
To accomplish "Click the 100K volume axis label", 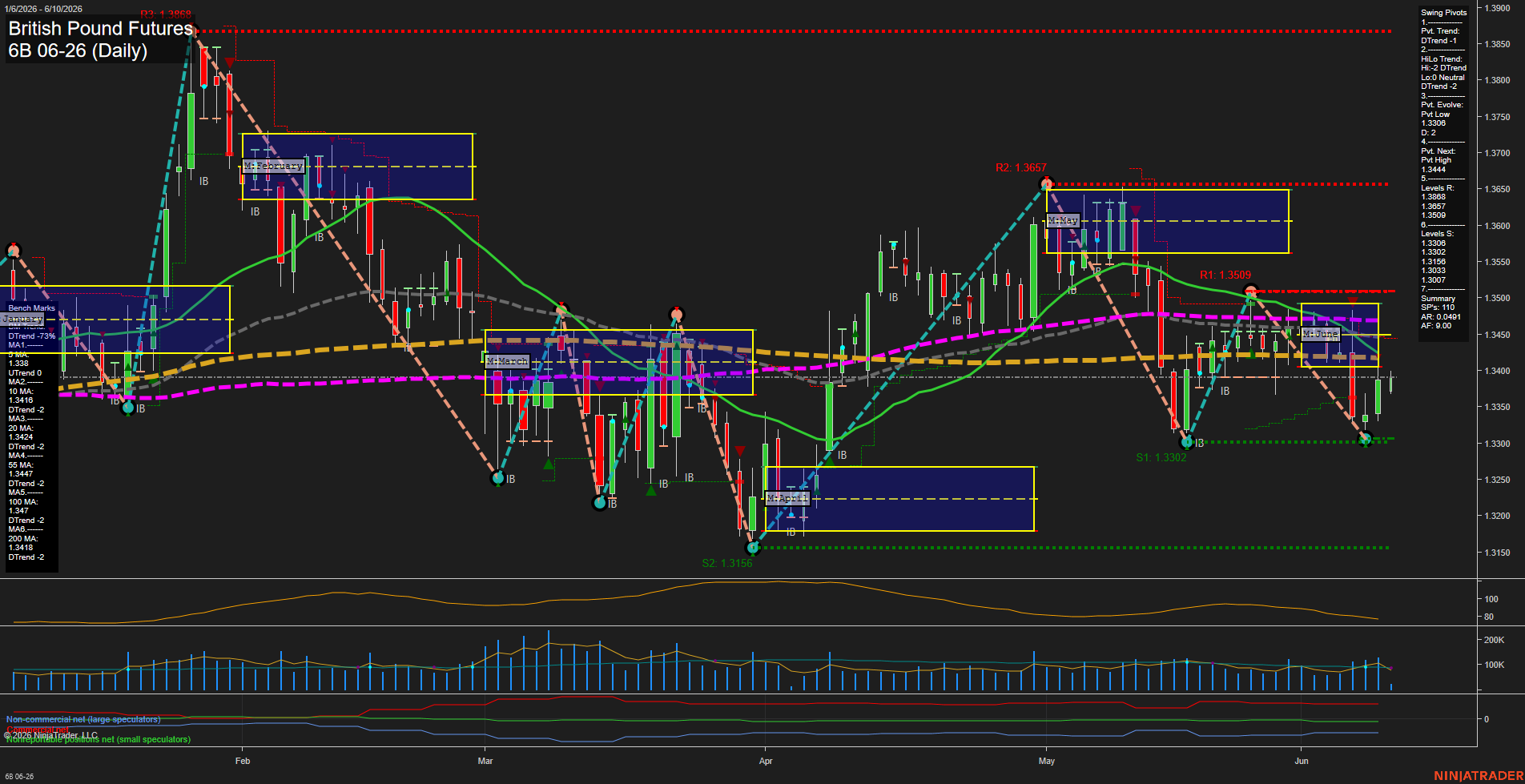I will 1494,665.
